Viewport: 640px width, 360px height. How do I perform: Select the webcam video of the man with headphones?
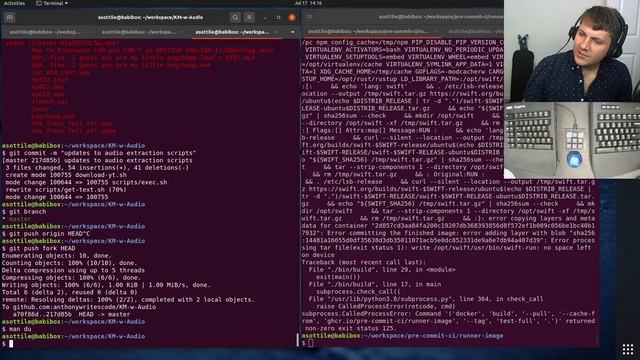[x=572, y=51]
